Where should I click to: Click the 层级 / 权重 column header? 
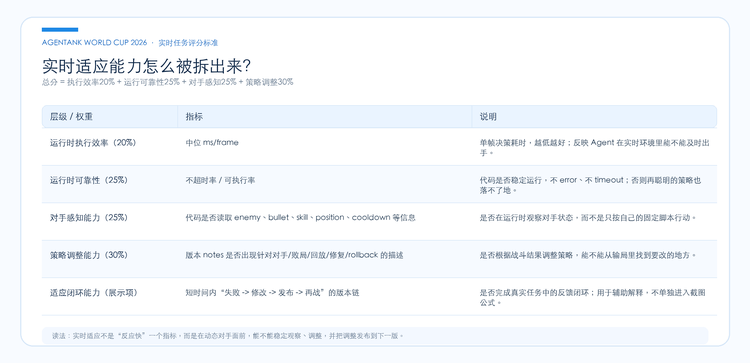point(71,117)
